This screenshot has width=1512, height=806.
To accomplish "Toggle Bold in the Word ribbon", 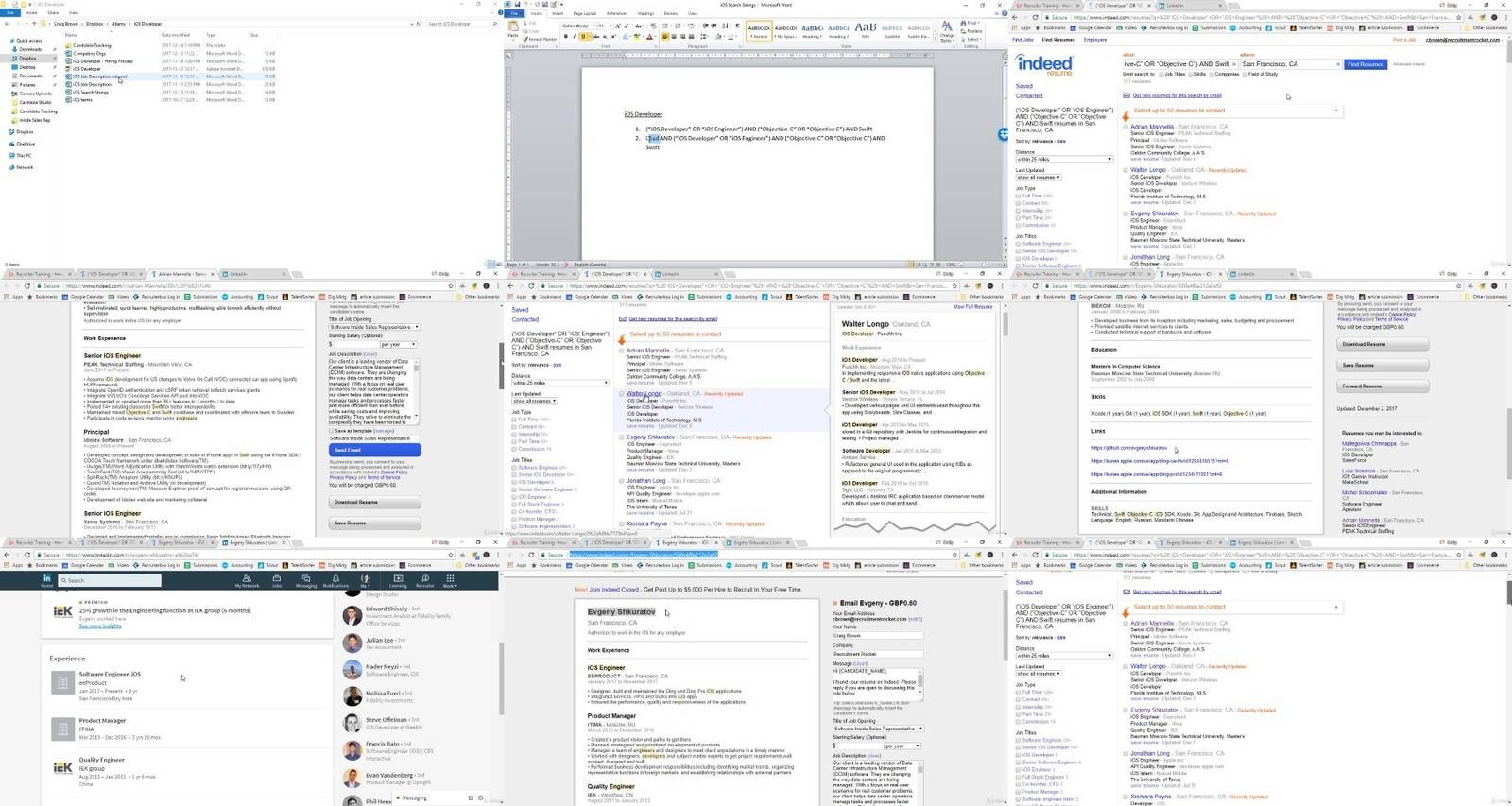I will pyautogui.click(x=566, y=37).
